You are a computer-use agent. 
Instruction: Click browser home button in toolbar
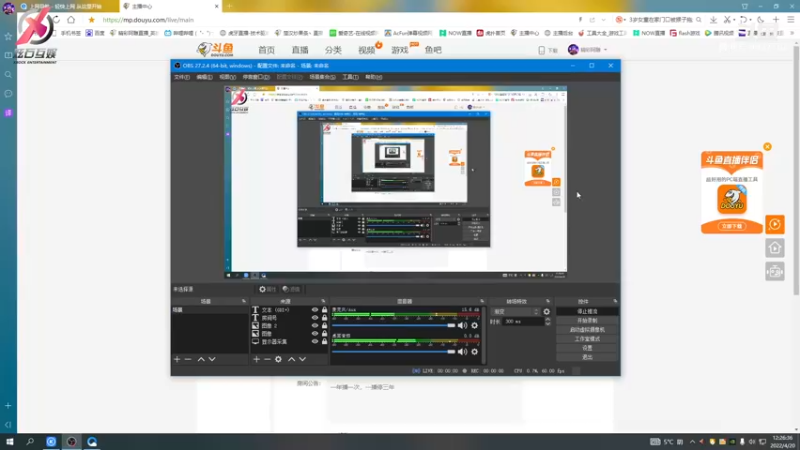(x=71, y=20)
